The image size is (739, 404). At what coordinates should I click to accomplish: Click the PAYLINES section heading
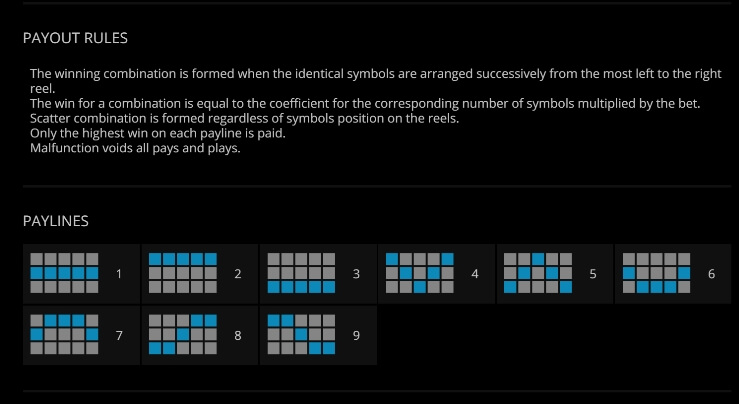[56, 221]
